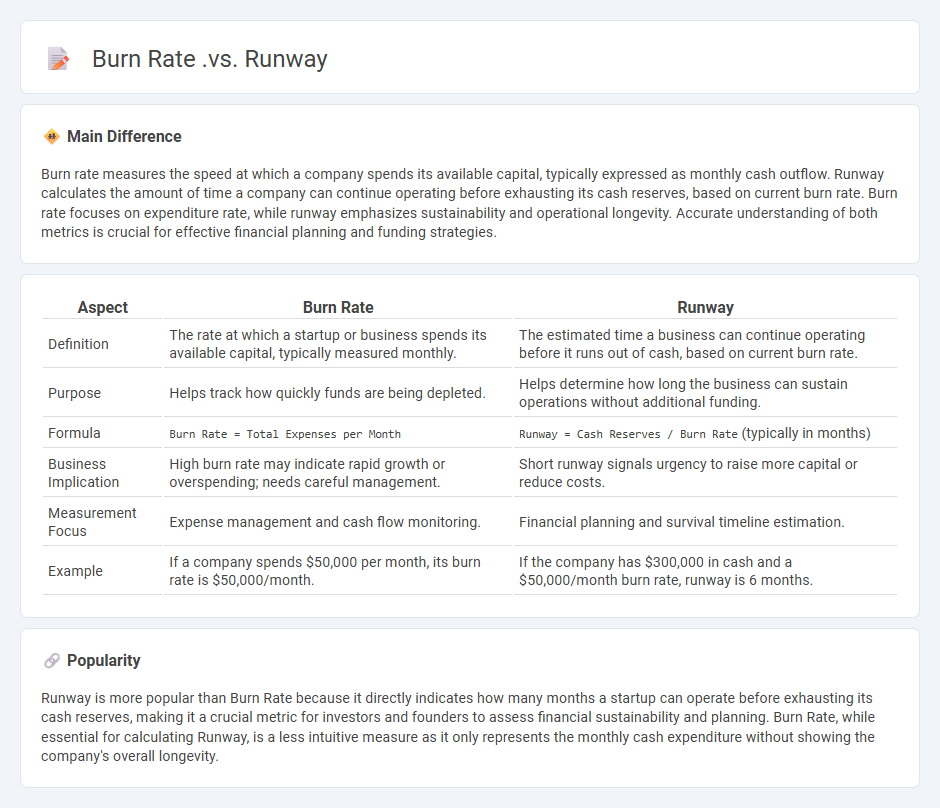Click the Runway purpose cell about sustaining operations
940x808 pixels.
pos(683,393)
